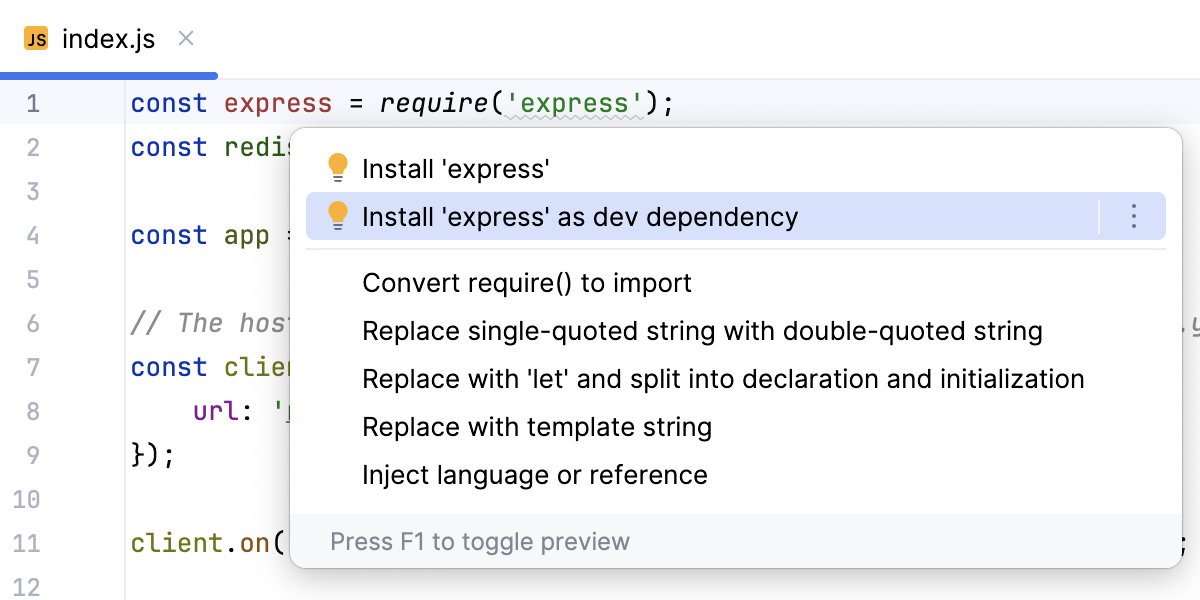The image size is (1200, 600).
Task: Click closing '});' on line 9
Action: coord(153,455)
